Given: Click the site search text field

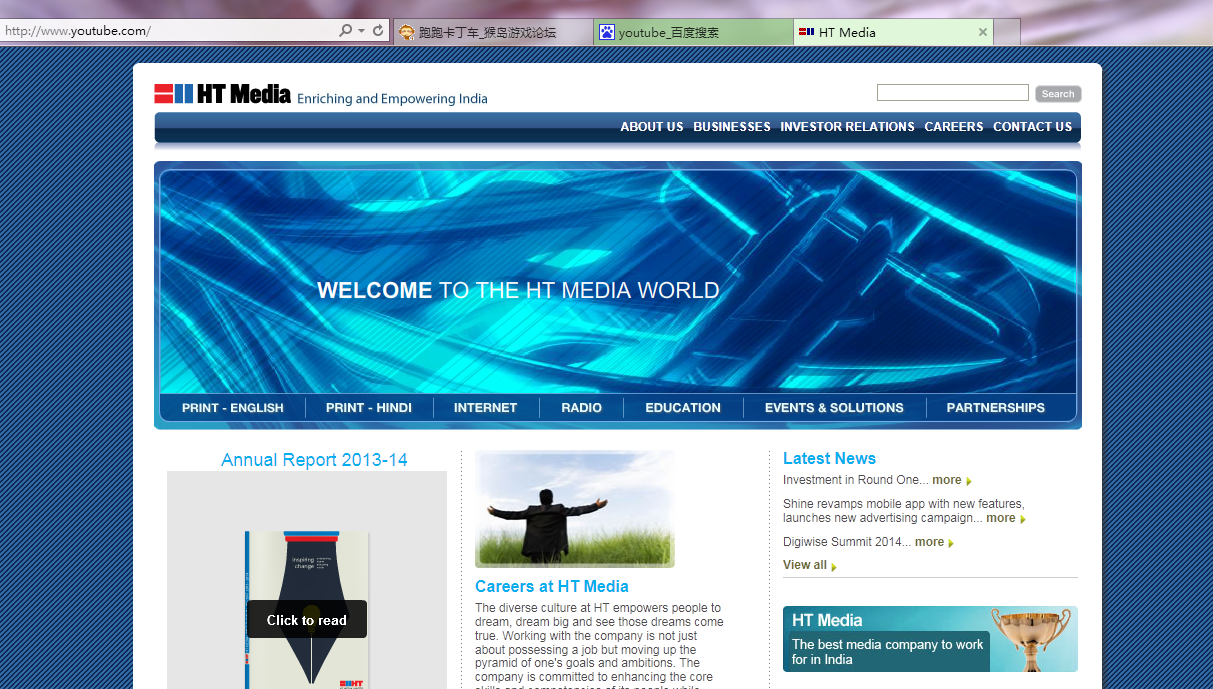Looking at the screenshot, I should tap(952, 93).
